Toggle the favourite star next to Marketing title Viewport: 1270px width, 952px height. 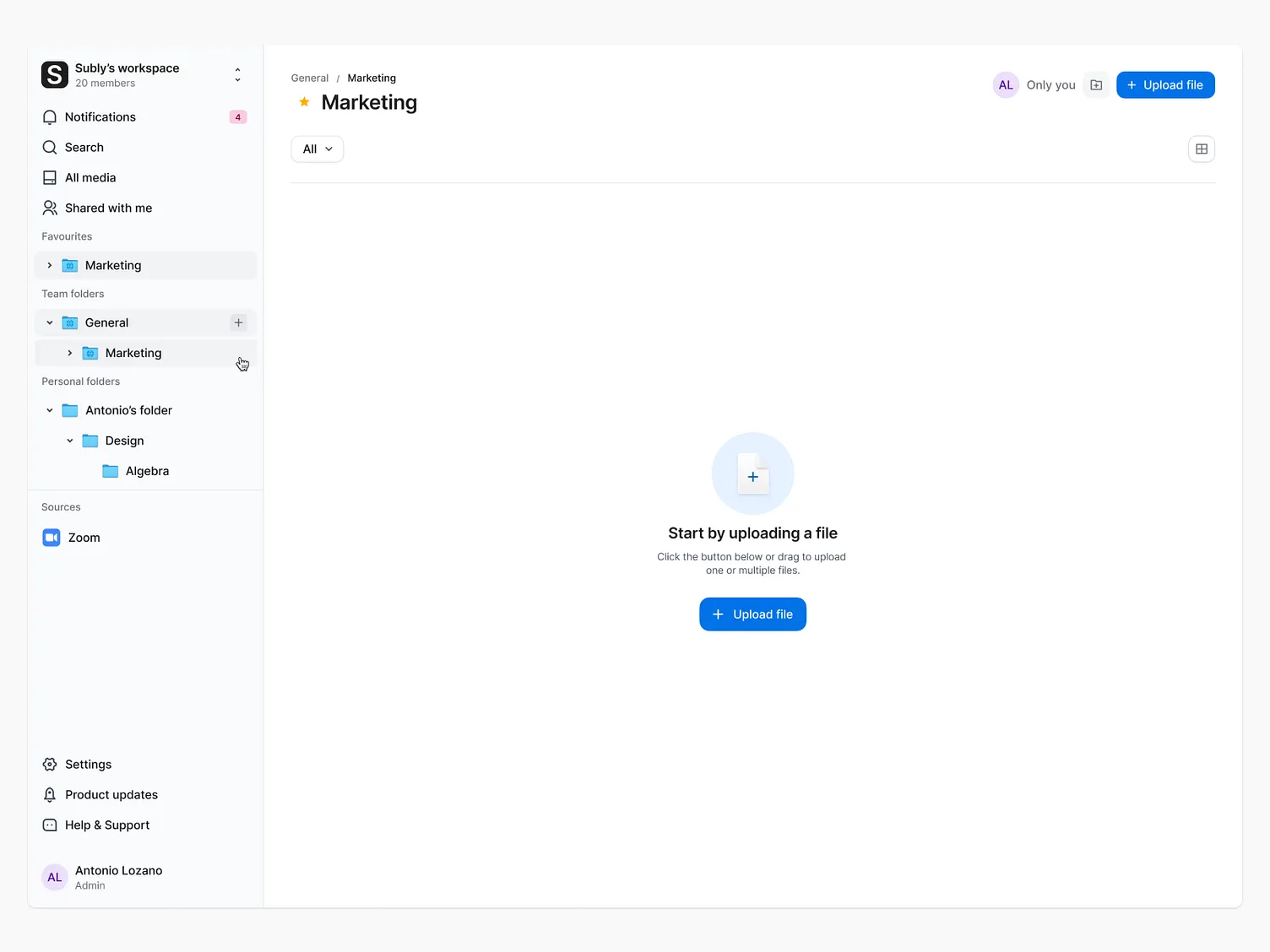point(303,101)
